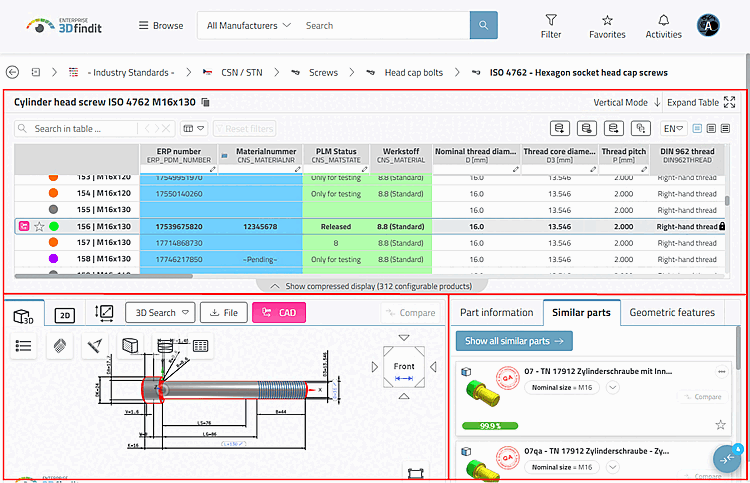750x483 pixels.
Task: Switch table to Vertical Mode
Action: coord(626,102)
